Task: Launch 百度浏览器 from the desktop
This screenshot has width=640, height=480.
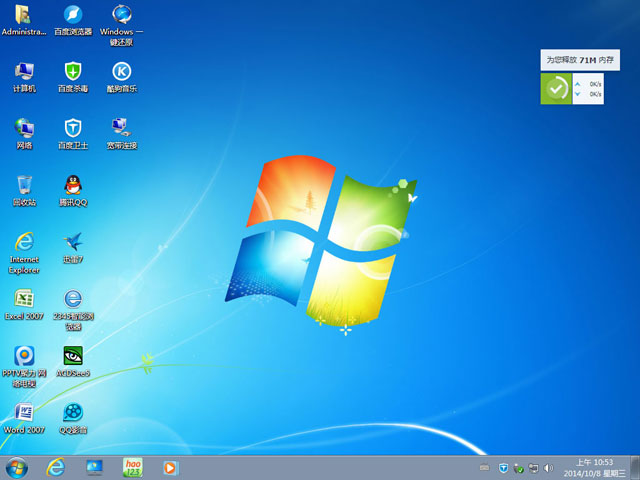Action: 73,20
